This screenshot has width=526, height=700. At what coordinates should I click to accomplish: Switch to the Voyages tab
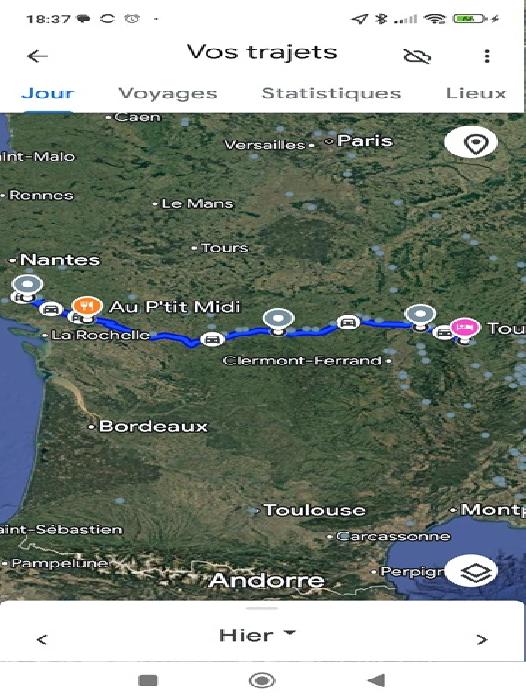point(168,93)
